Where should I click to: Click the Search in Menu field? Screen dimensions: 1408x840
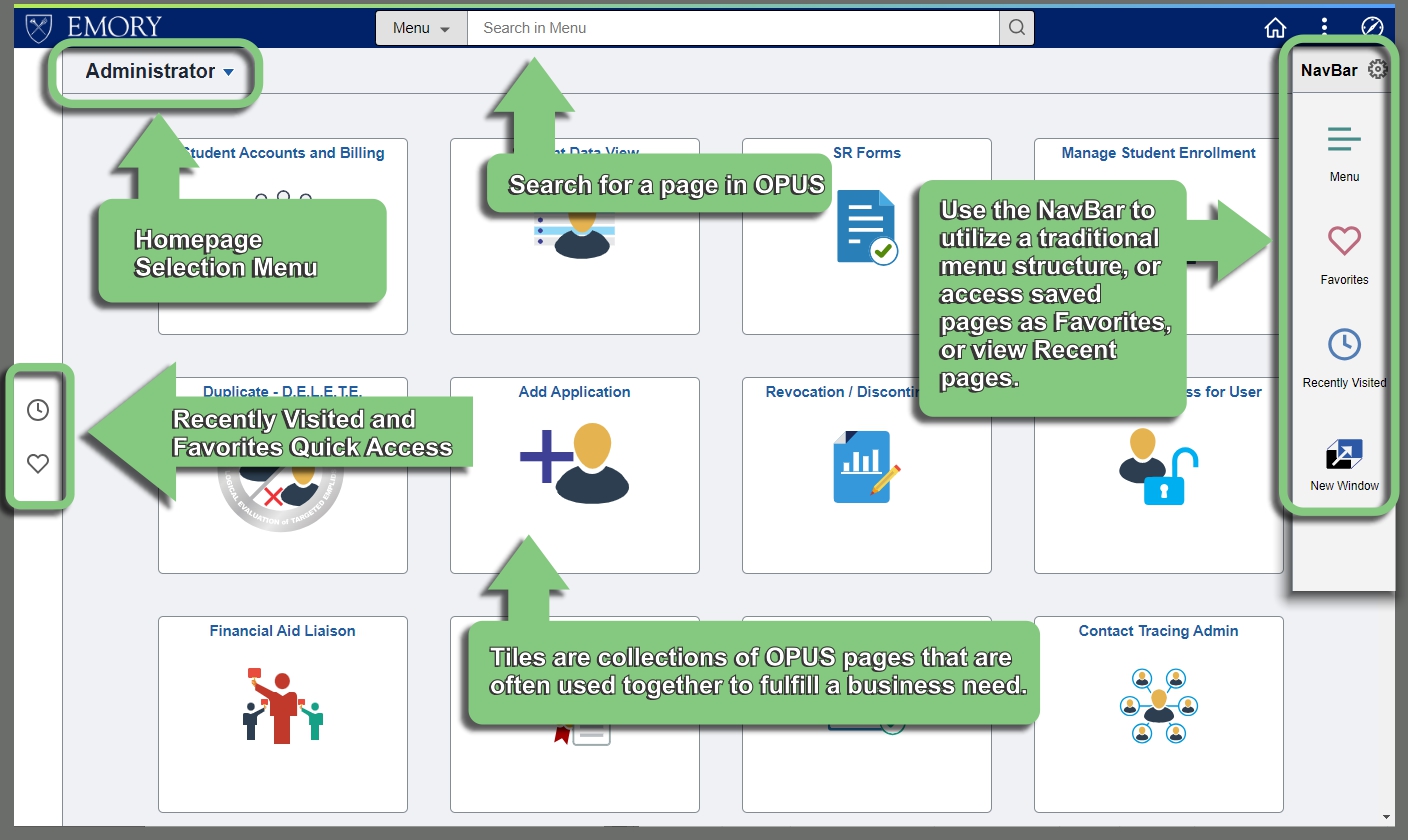click(x=732, y=28)
